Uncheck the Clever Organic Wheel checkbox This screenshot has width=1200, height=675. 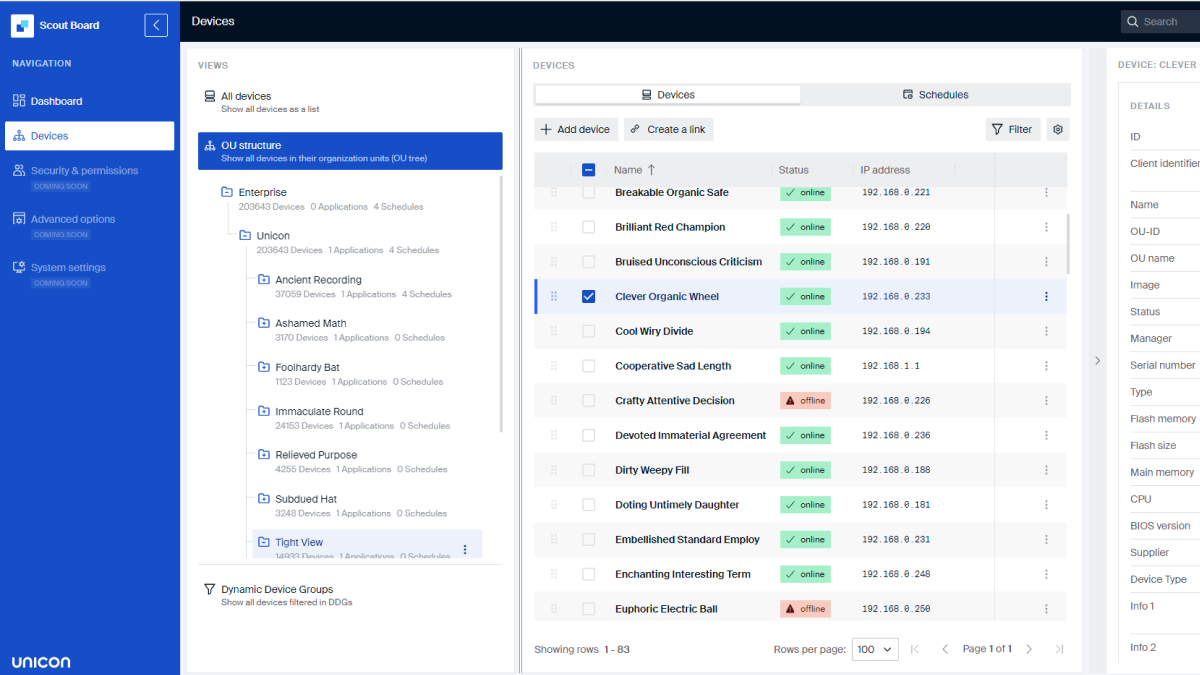[588, 296]
